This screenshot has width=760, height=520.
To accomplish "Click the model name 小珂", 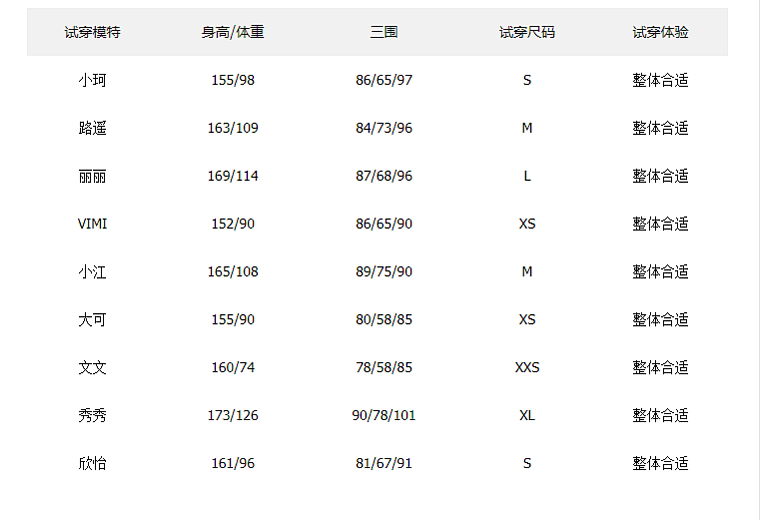I will (92, 80).
